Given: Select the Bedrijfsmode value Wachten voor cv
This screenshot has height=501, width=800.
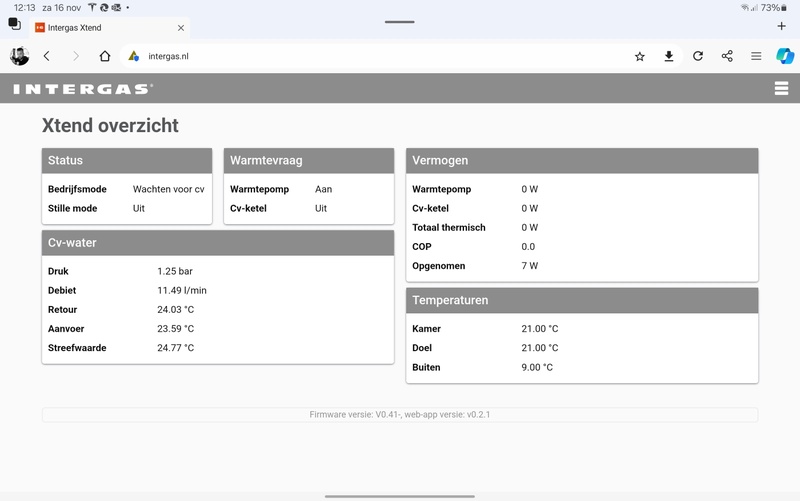Looking at the screenshot, I should 168,189.
